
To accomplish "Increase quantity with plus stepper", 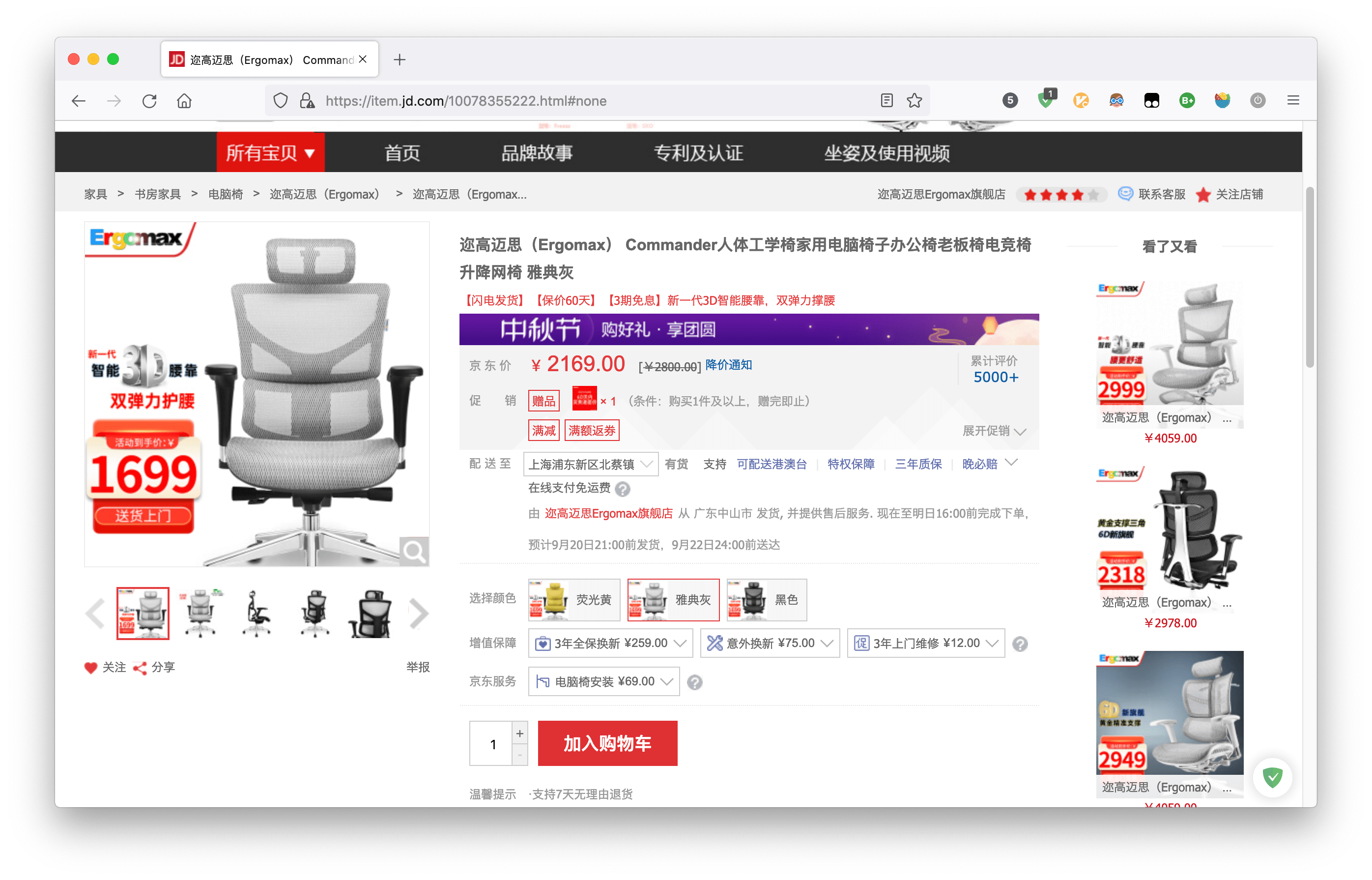I will point(520,733).
